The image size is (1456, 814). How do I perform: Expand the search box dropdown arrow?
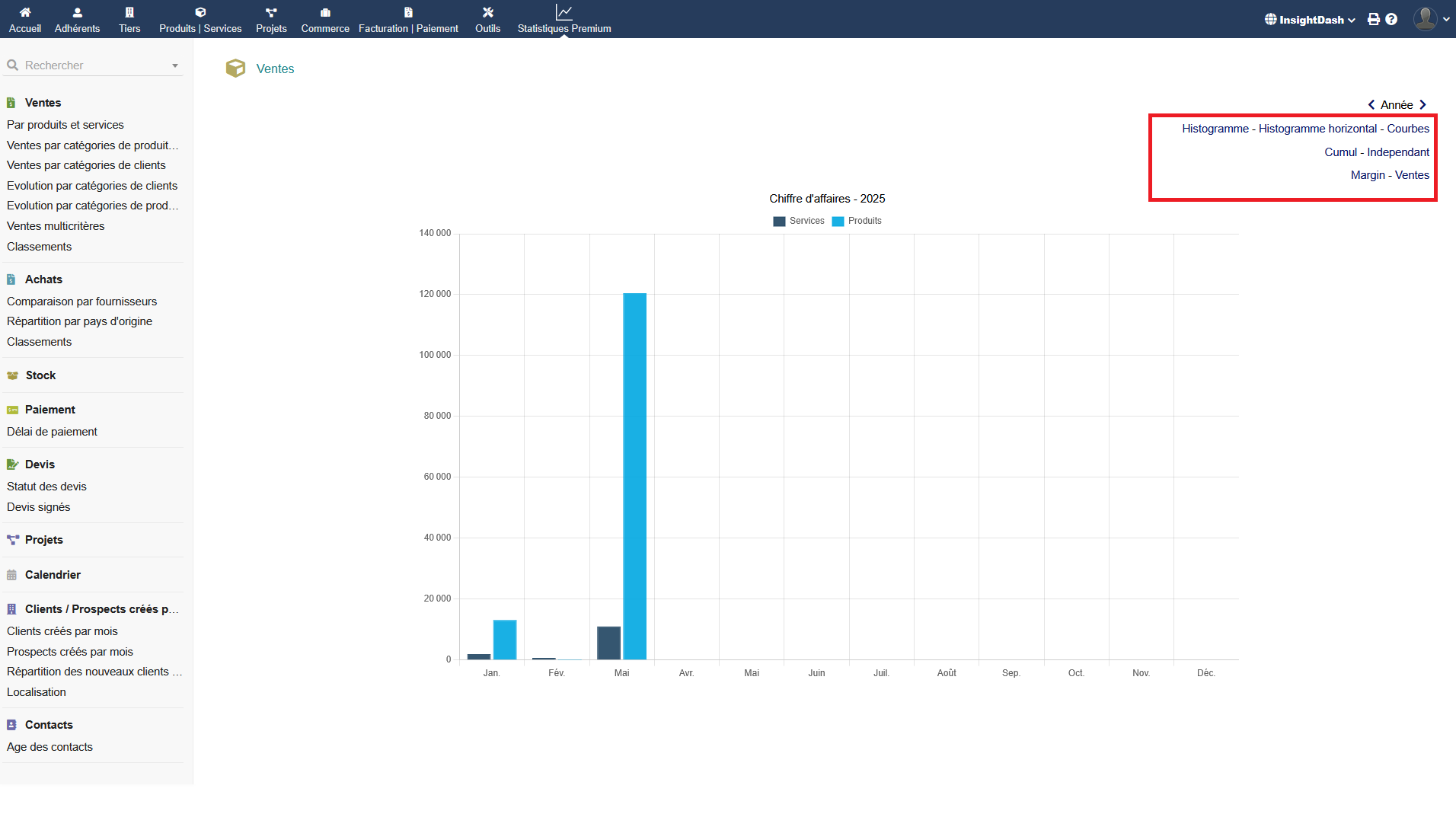175,66
